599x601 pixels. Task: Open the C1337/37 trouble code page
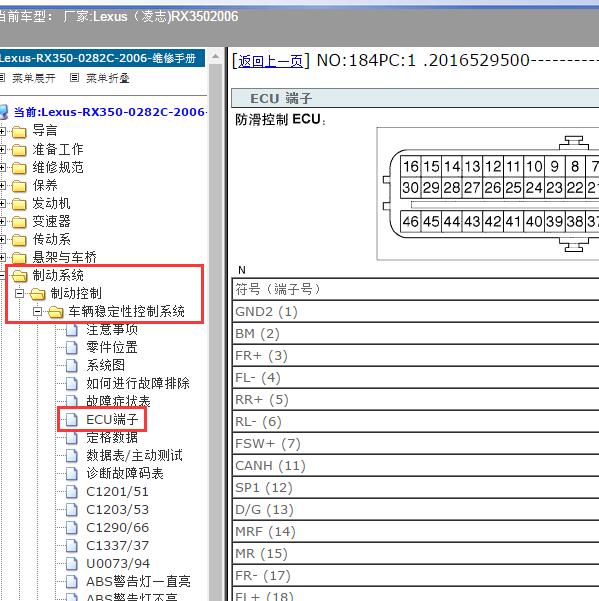(x=117, y=546)
